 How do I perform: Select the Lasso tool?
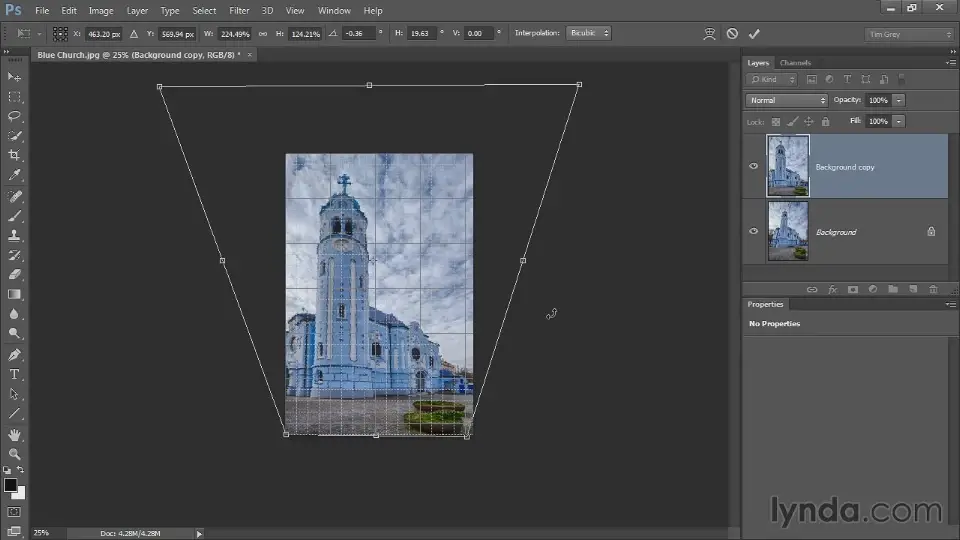pyautogui.click(x=15, y=116)
